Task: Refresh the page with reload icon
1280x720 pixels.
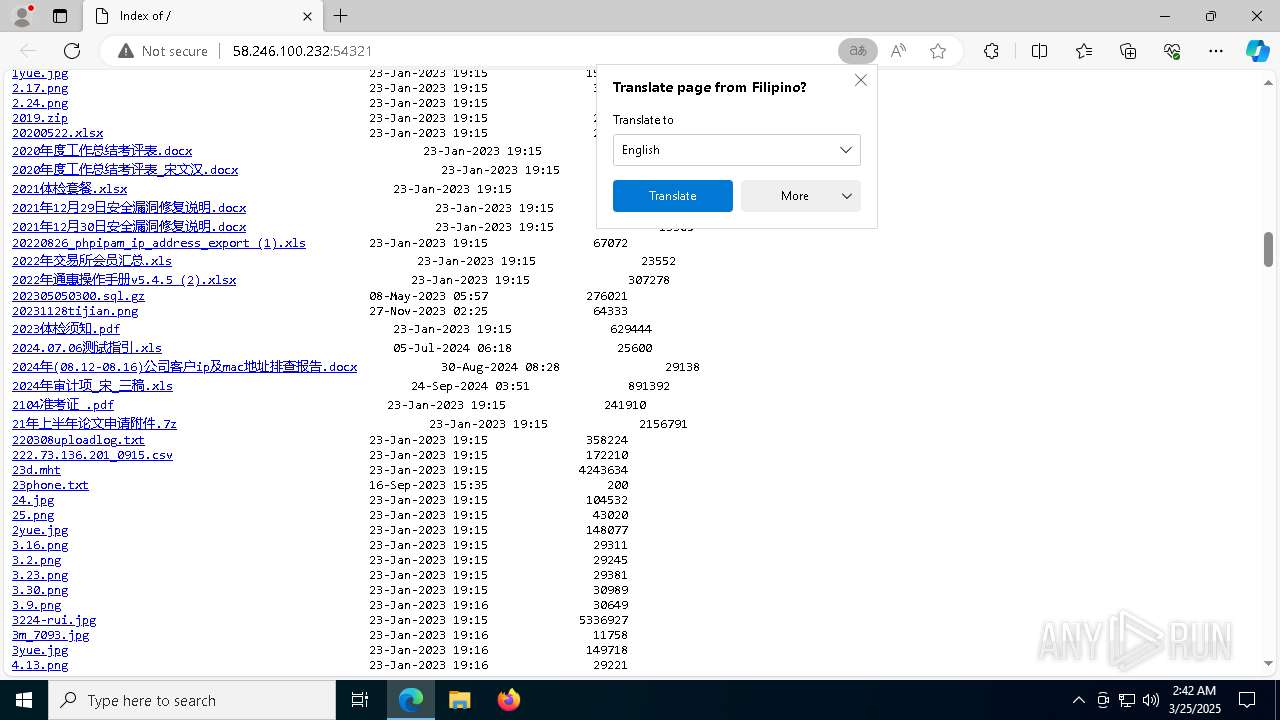Action: pyautogui.click(x=72, y=51)
